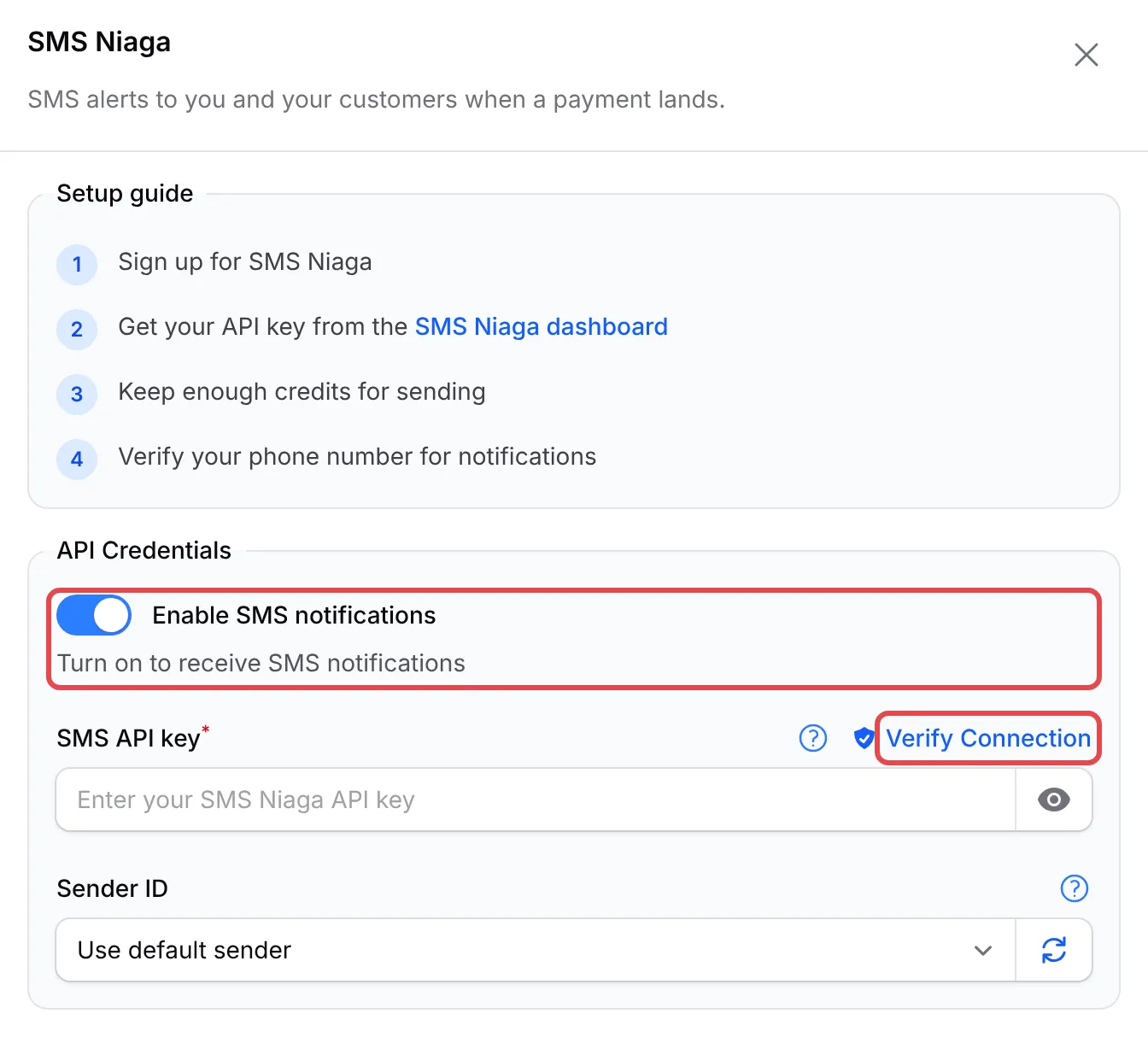
Task: Expand the Use default sender dropdown
Action: pos(536,950)
